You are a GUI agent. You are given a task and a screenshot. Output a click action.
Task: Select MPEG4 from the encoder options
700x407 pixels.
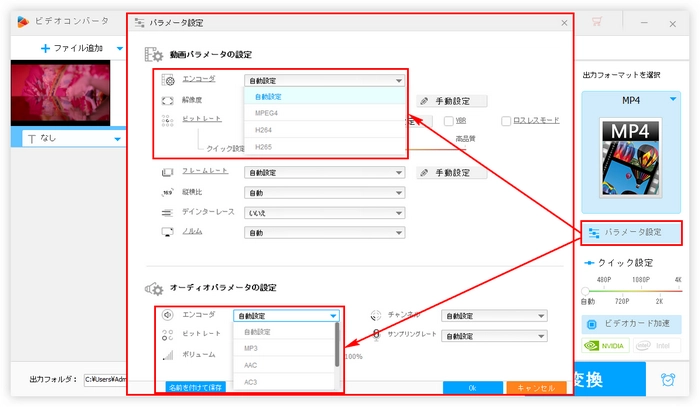(266, 113)
